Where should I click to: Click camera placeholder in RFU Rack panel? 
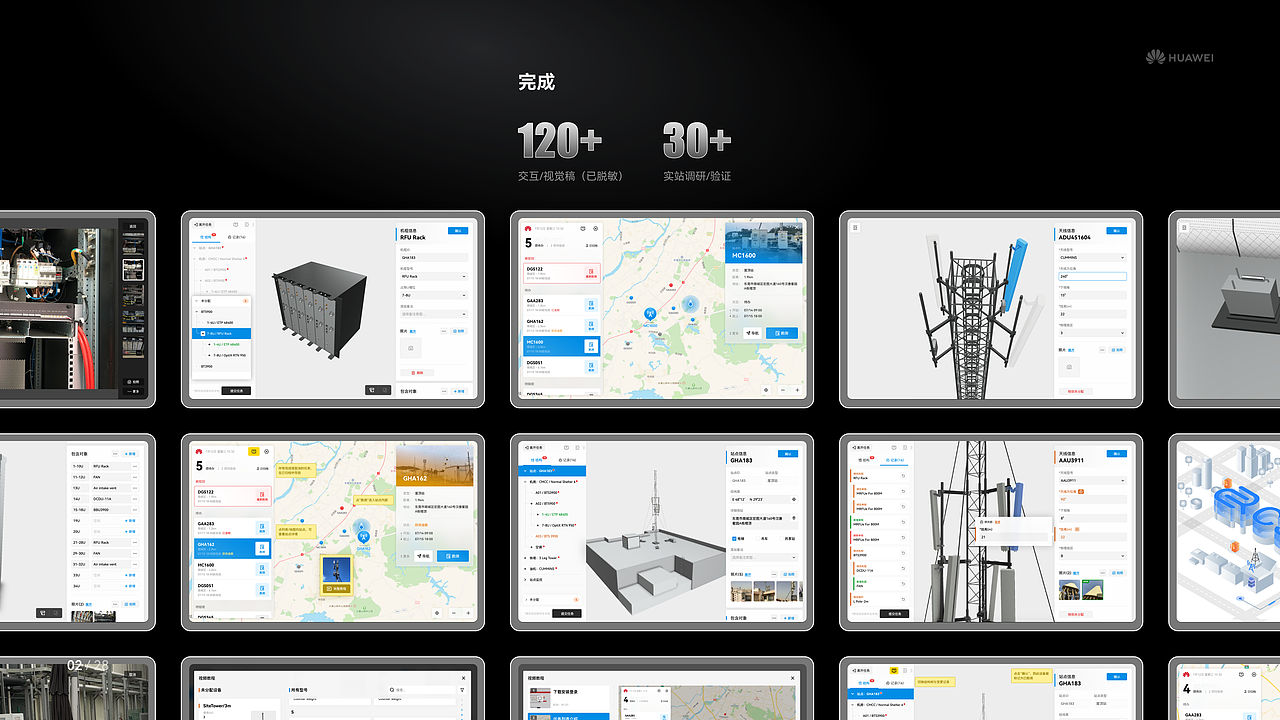tap(410, 348)
